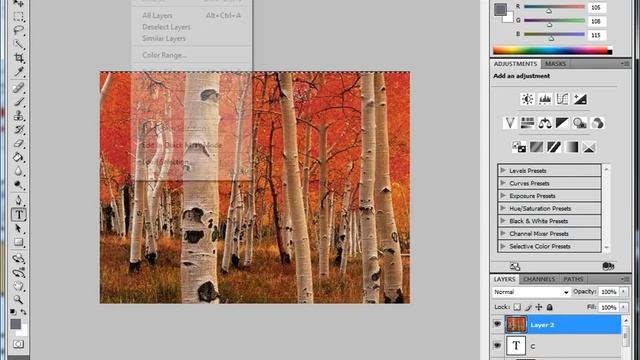Add a Selective Color adjustment
640x360 pixels.
click(x=589, y=147)
